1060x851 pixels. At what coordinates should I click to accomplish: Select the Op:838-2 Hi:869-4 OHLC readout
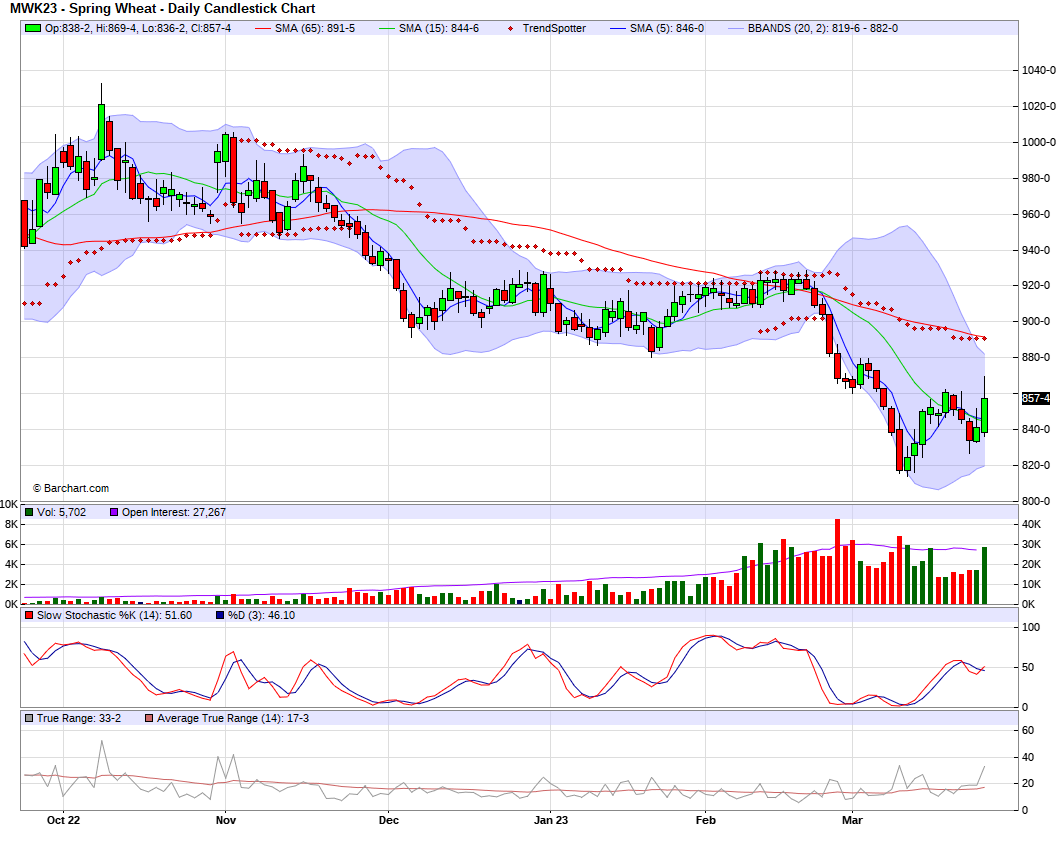(138, 28)
